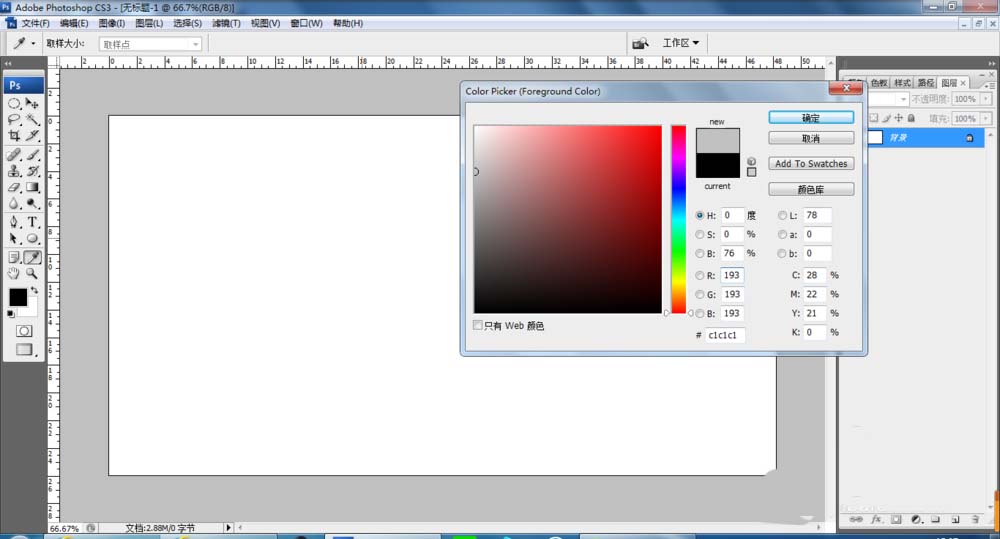The image size is (1000, 539).
Task: Click the layer style fx icon
Action: pyautogui.click(x=875, y=520)
